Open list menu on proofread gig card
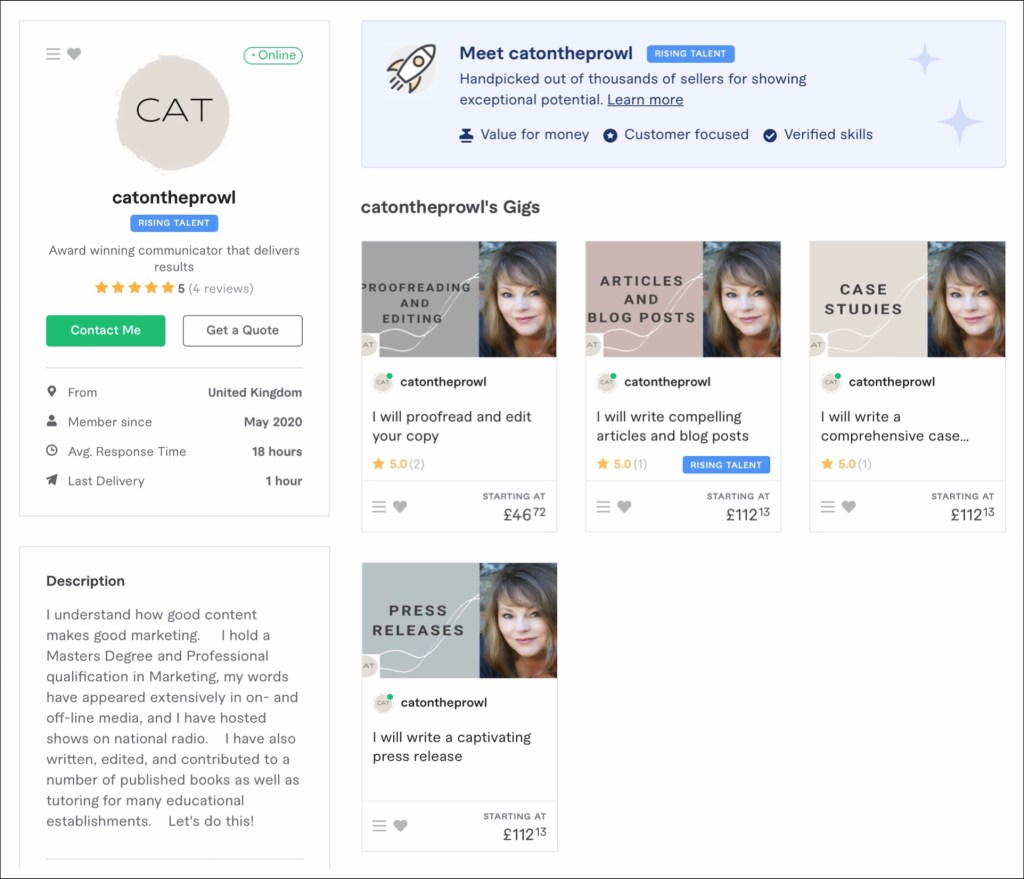Screen dimensions: 1024x879 coord(379,507)
